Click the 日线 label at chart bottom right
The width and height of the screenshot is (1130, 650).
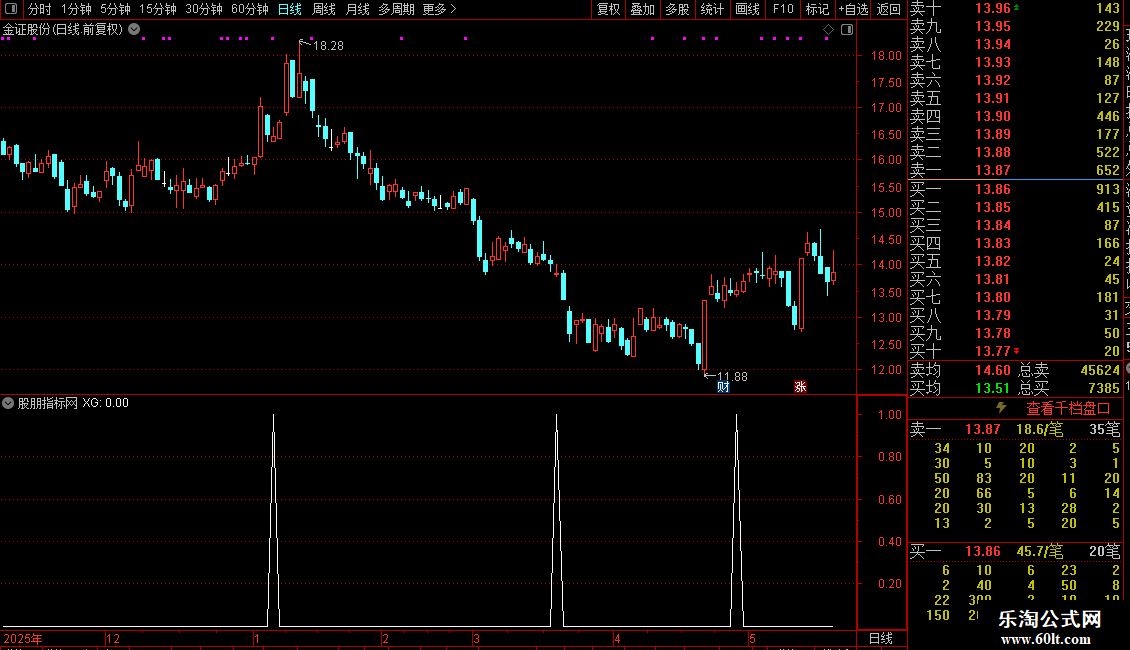tap(881, 638)
